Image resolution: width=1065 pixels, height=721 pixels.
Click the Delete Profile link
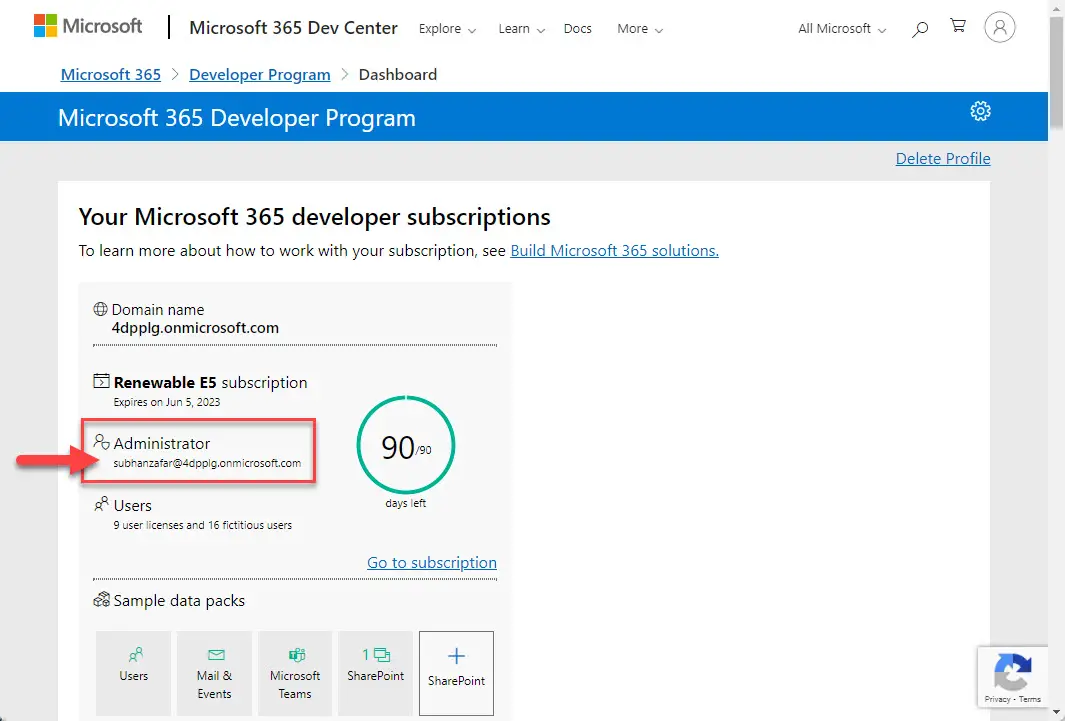click(943, 158)
